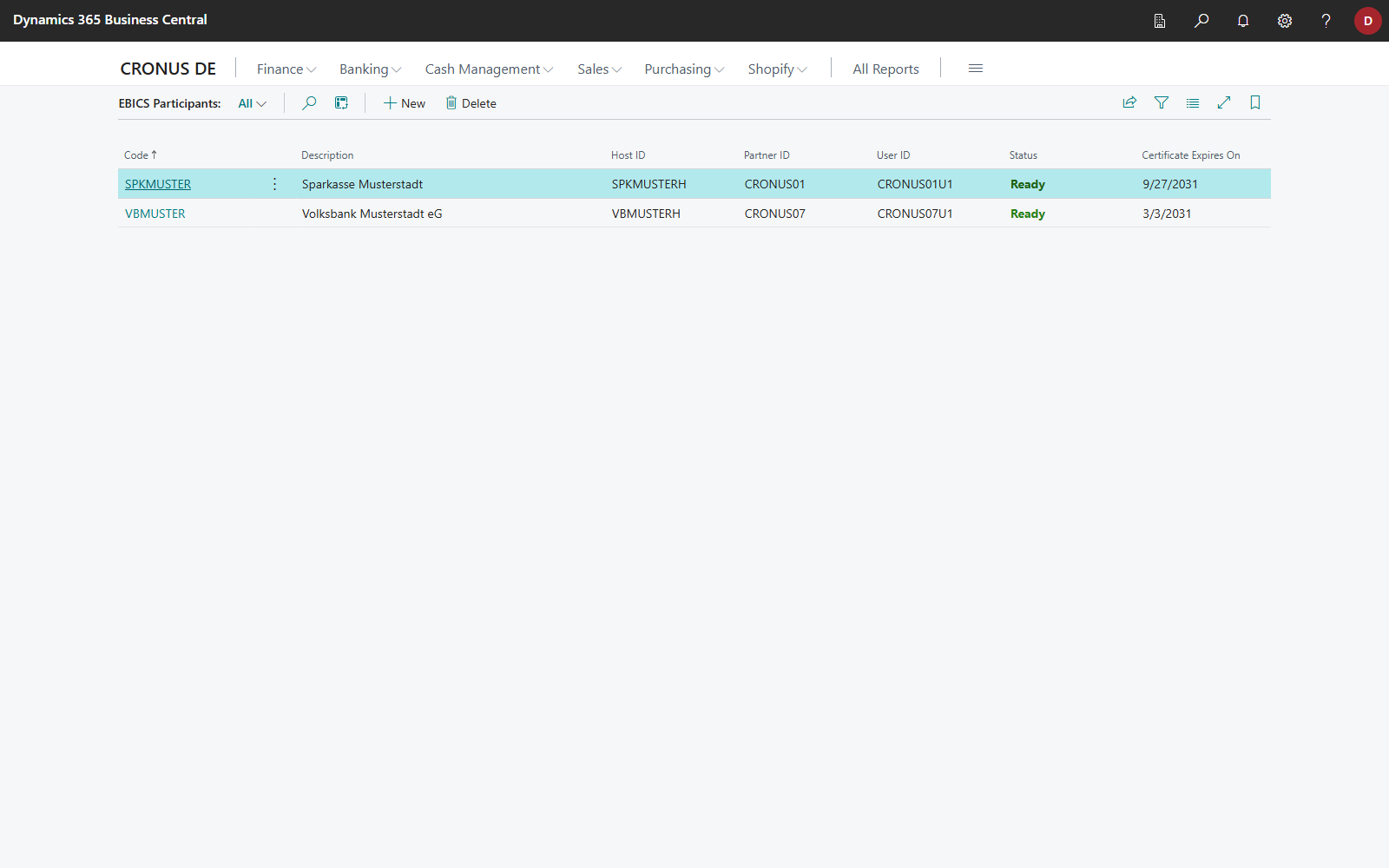Click the 9/27/2031 expiry date cell
1389x868 pixels.
pos(1170,184)
